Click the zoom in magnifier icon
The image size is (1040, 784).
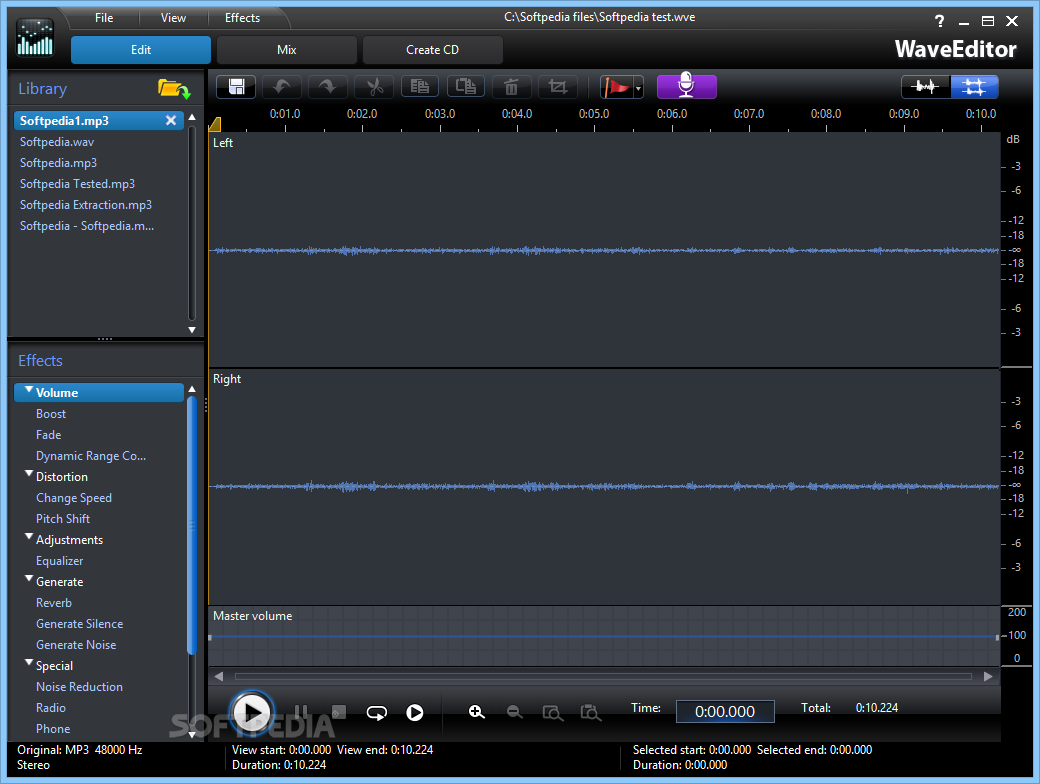pos(477,712)
